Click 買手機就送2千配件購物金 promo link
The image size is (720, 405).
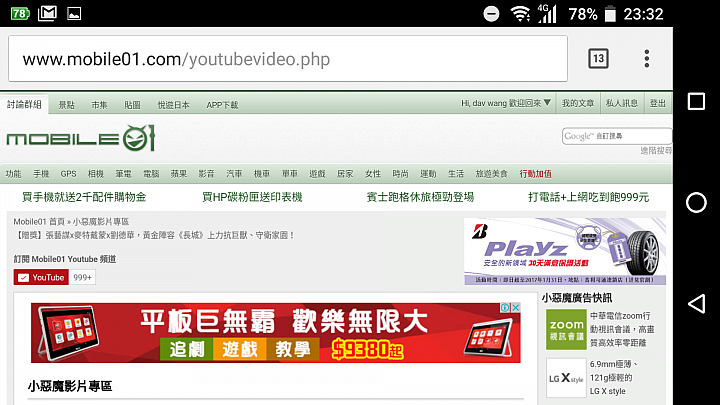click(x=84, y=197)
